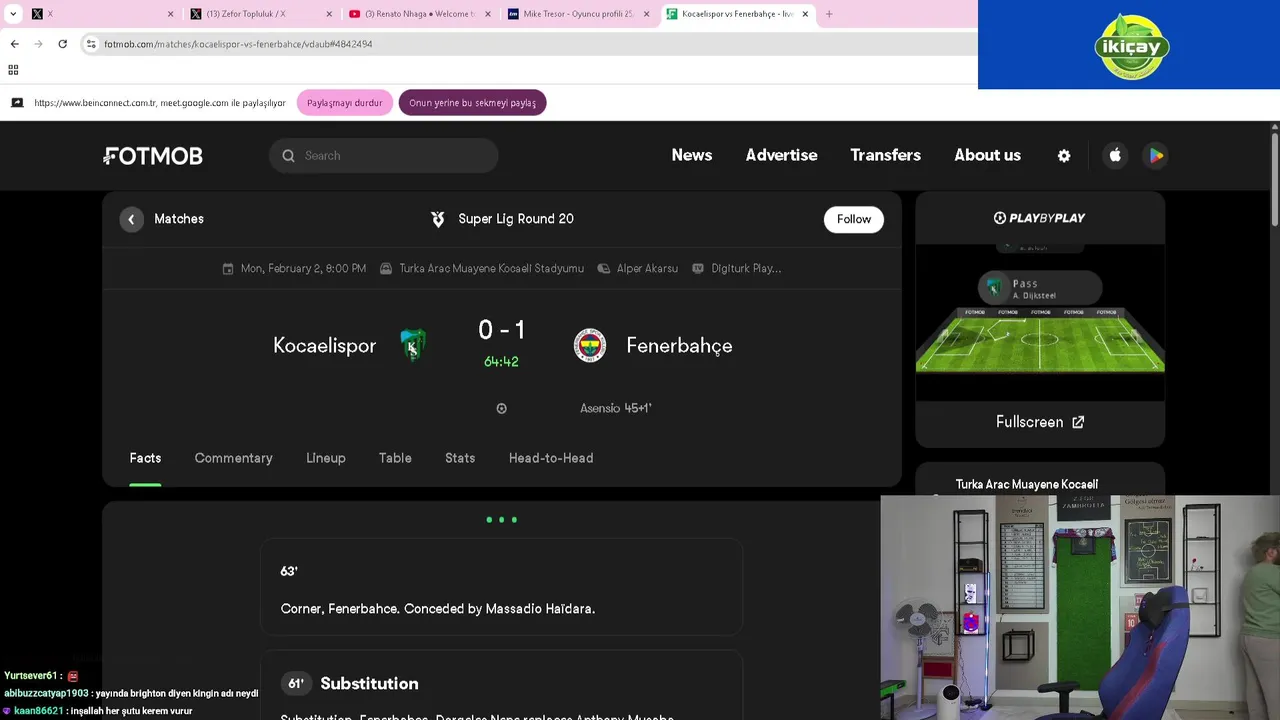Switch to the Stats tab
This screenshot has width=1280, height=720.
tap(460, 458)
